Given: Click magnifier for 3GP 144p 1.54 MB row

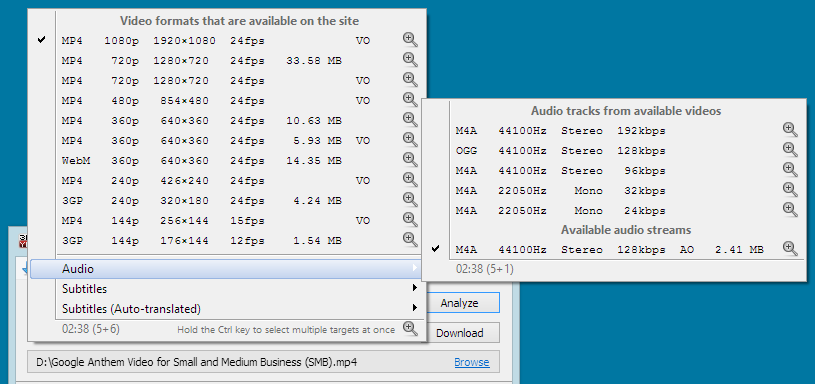Looking at the screenshot, I should click(x=410, y=240).
